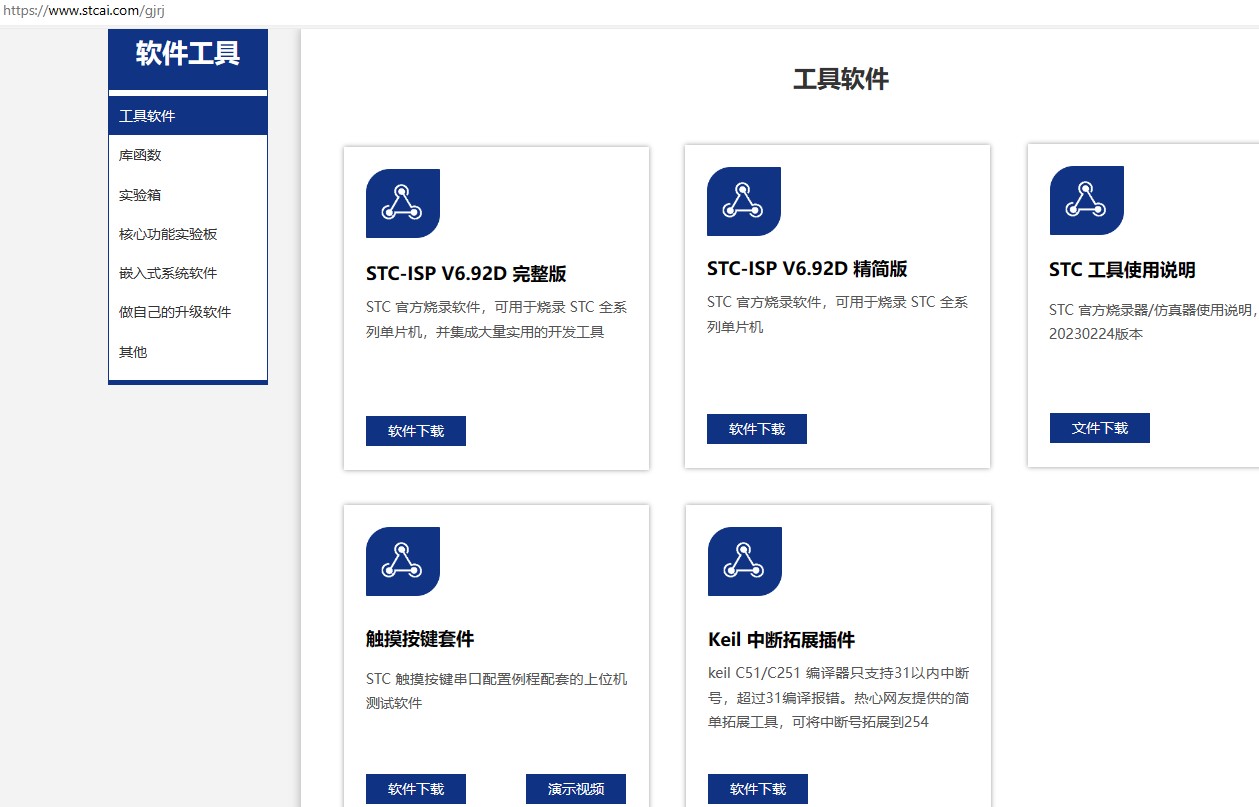Click 文件下载 for STC 工具使用说明

(1100, 428)
